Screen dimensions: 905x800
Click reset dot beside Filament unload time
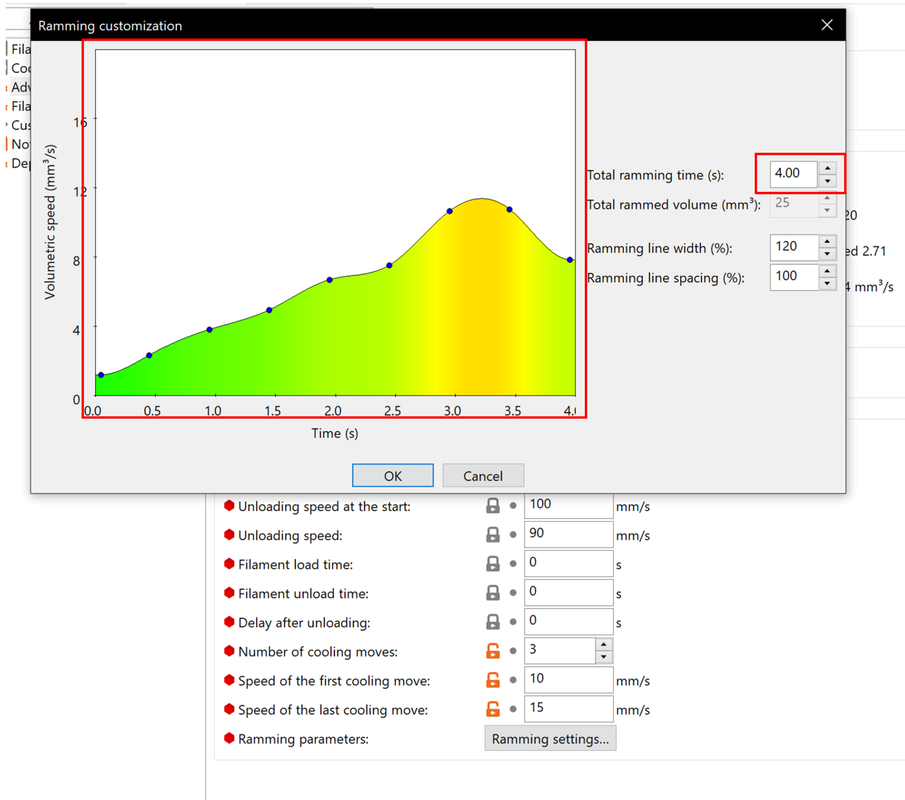[x=513, y=593]
